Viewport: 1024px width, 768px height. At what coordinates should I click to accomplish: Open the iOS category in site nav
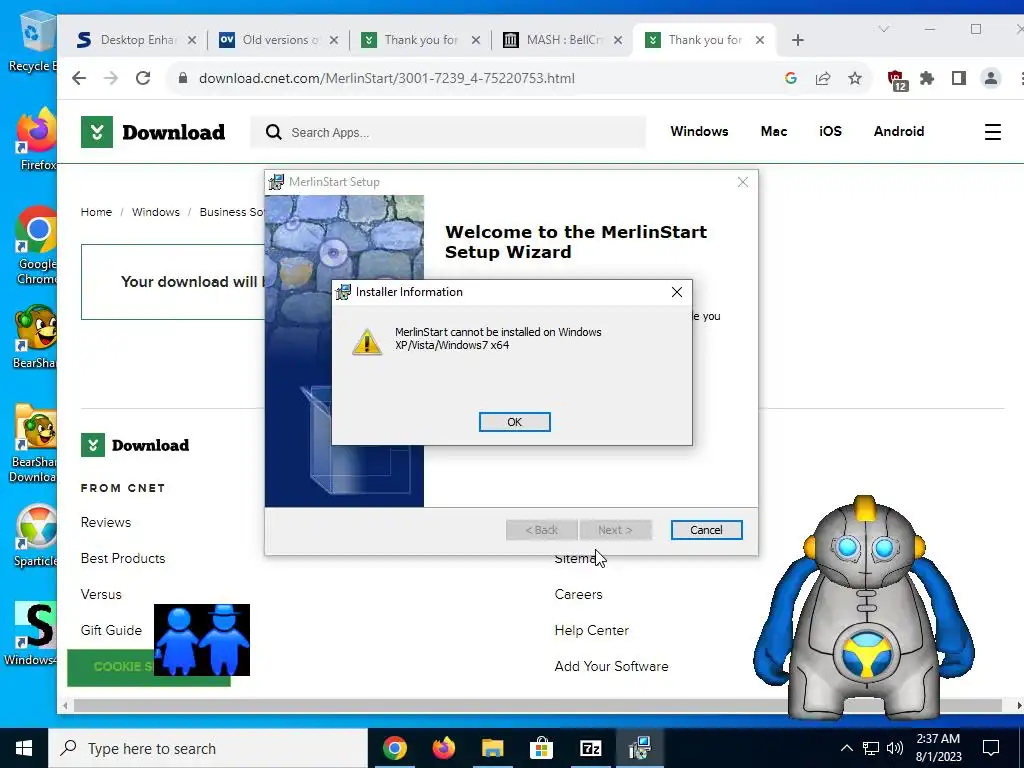830,131
